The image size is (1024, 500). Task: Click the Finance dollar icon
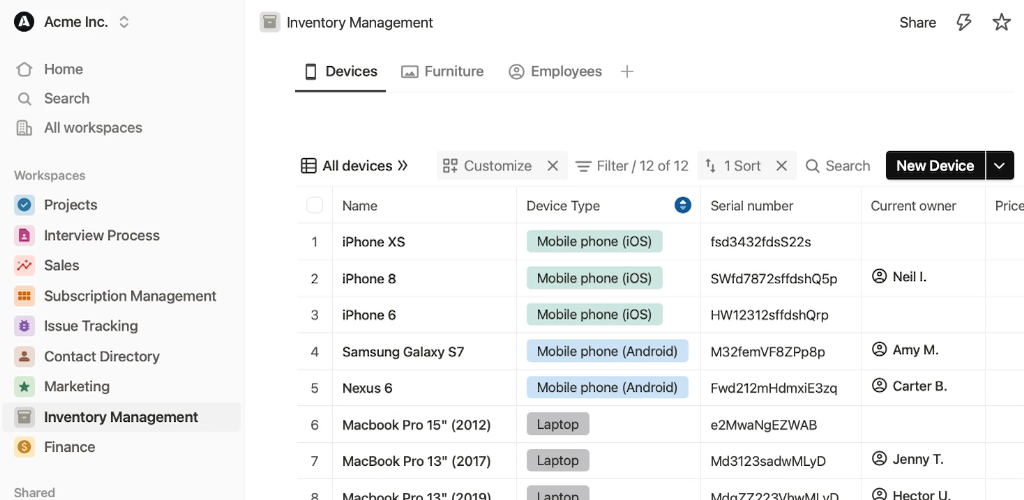pyautogui.click(x=24, y=447)
